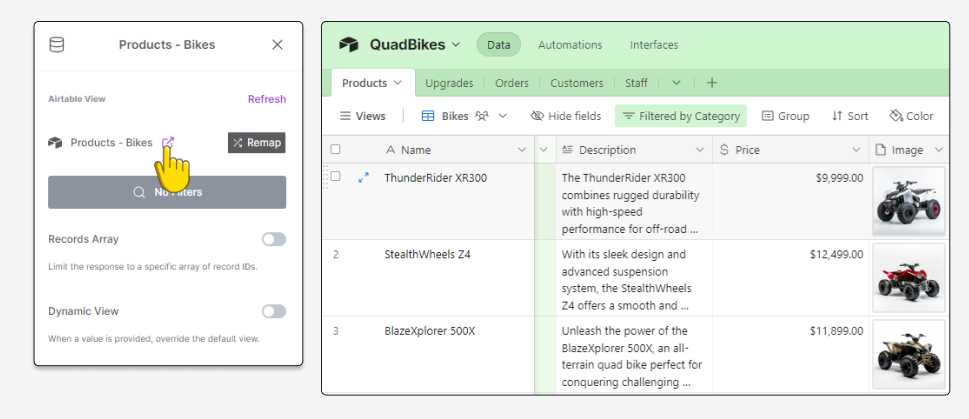Open the StealthWheels Z4 red bike image
The width and height of the screenshot is (969, 419).
click(908, 278)
